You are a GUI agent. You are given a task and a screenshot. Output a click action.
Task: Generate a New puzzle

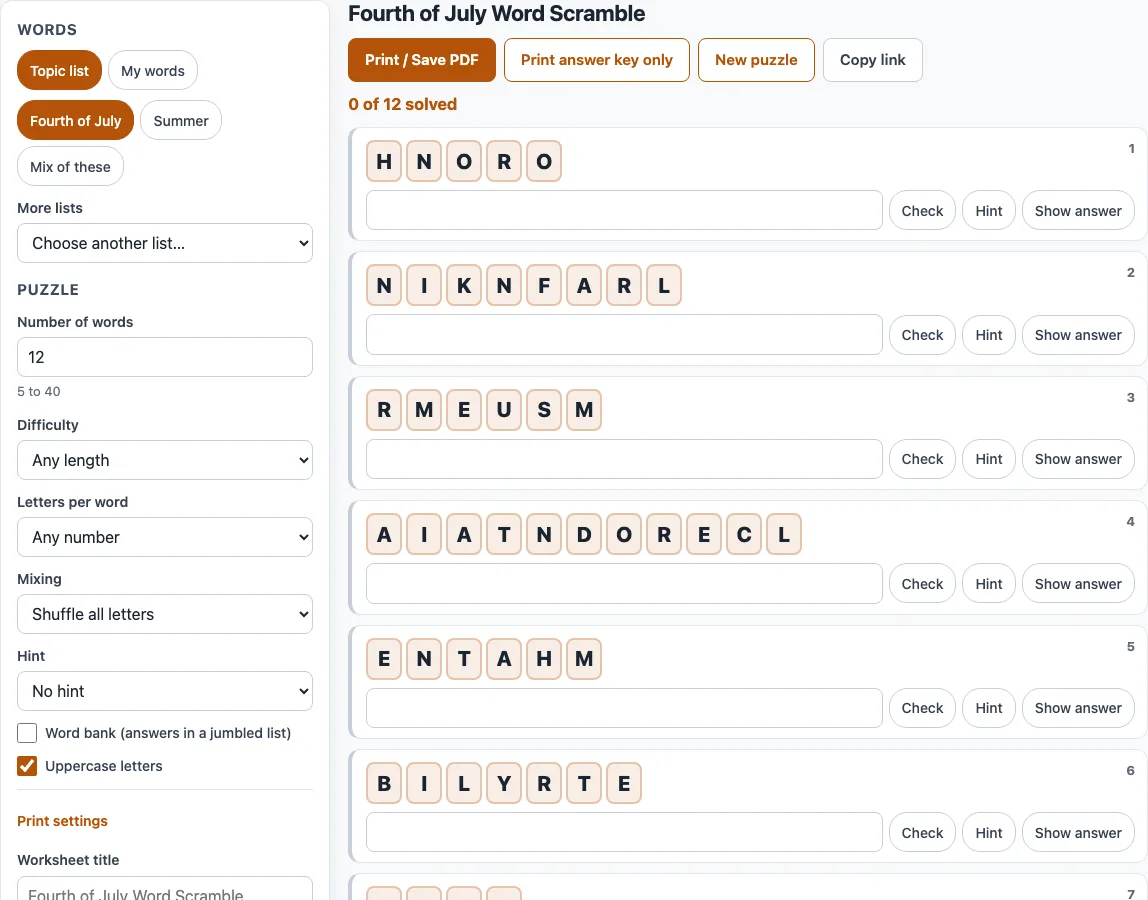point(756,60)
